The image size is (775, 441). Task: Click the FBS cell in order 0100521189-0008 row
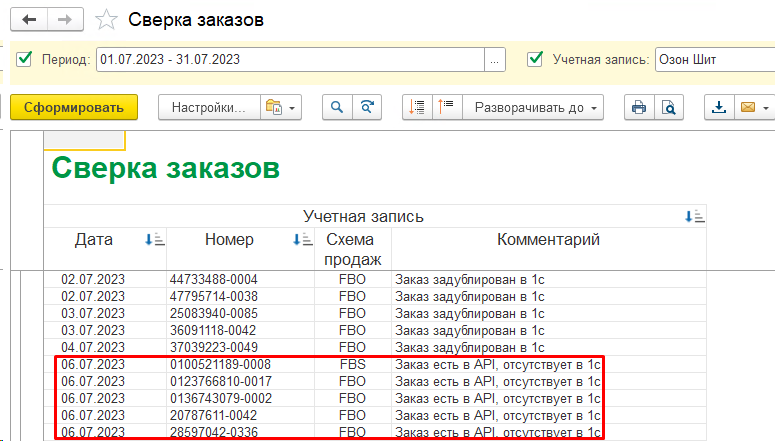tap(352, 365)
